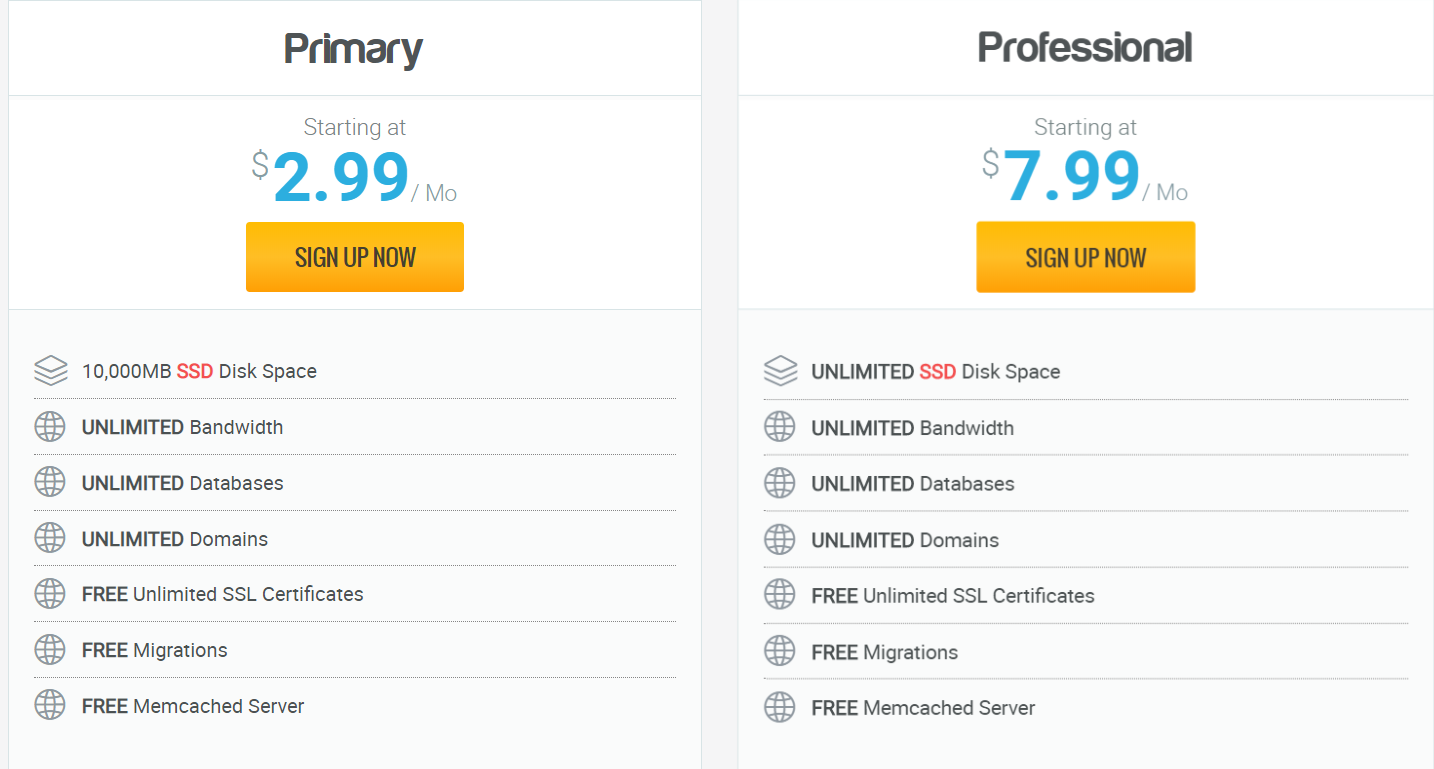Screen dimensions: 1434x769
Task: Click the Professional plan heading
Action: pyautogui.click(x=1085, y=48)
